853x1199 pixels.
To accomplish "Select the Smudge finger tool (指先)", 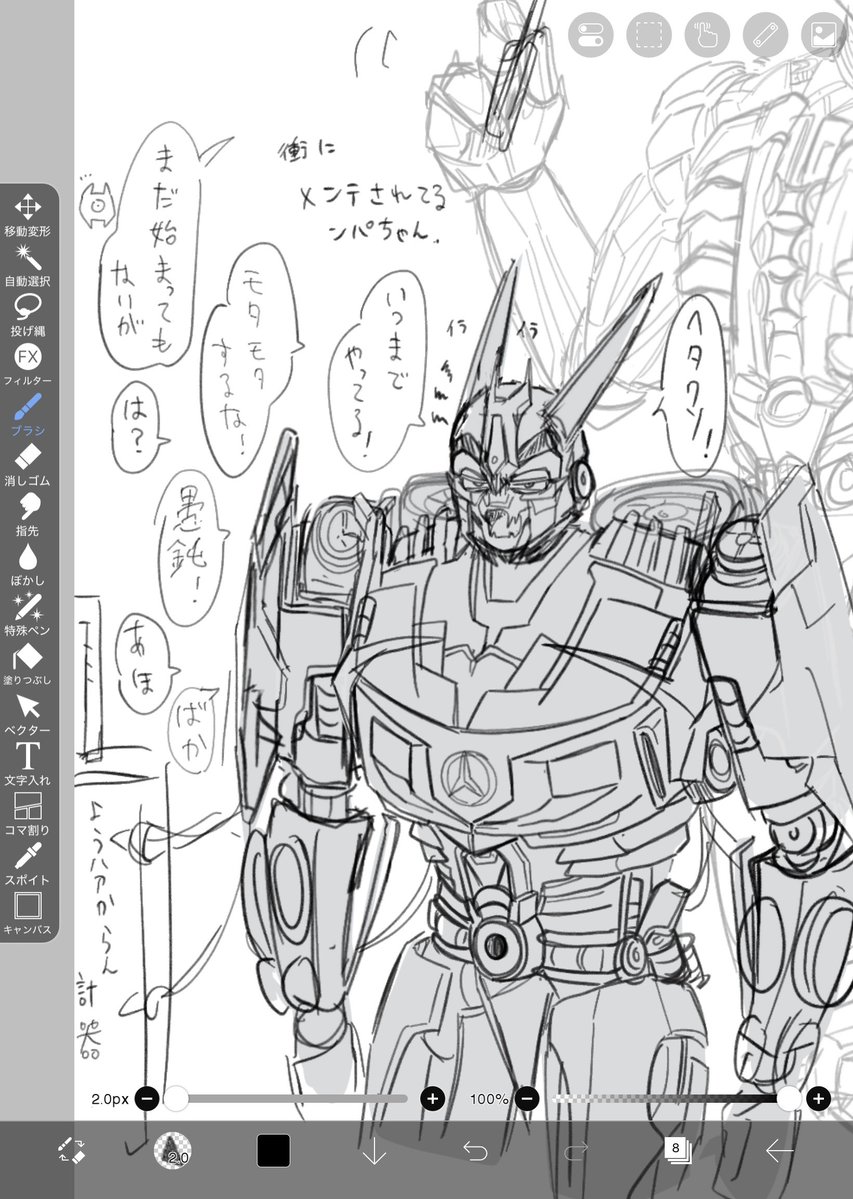I will (28, 515).
